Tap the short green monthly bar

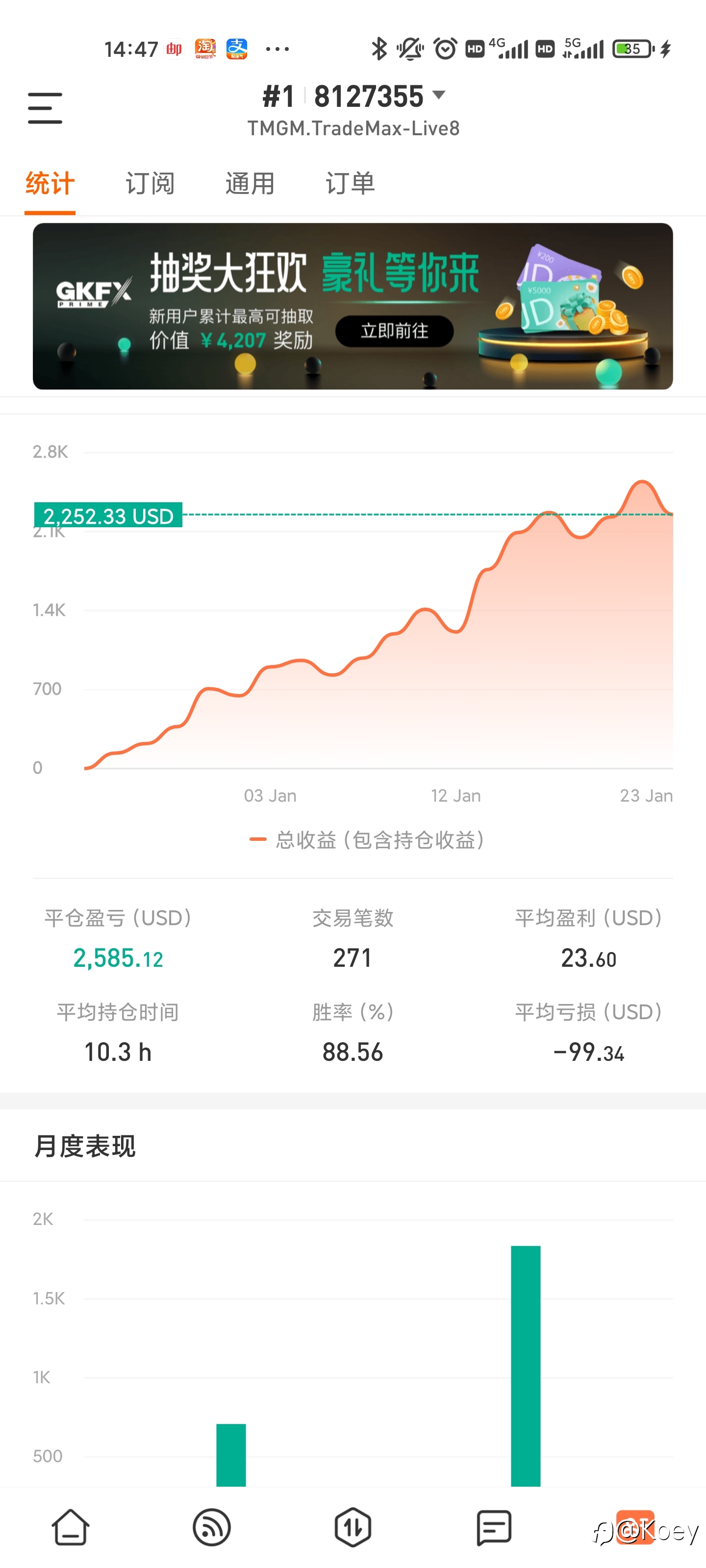click(231, 1455)
